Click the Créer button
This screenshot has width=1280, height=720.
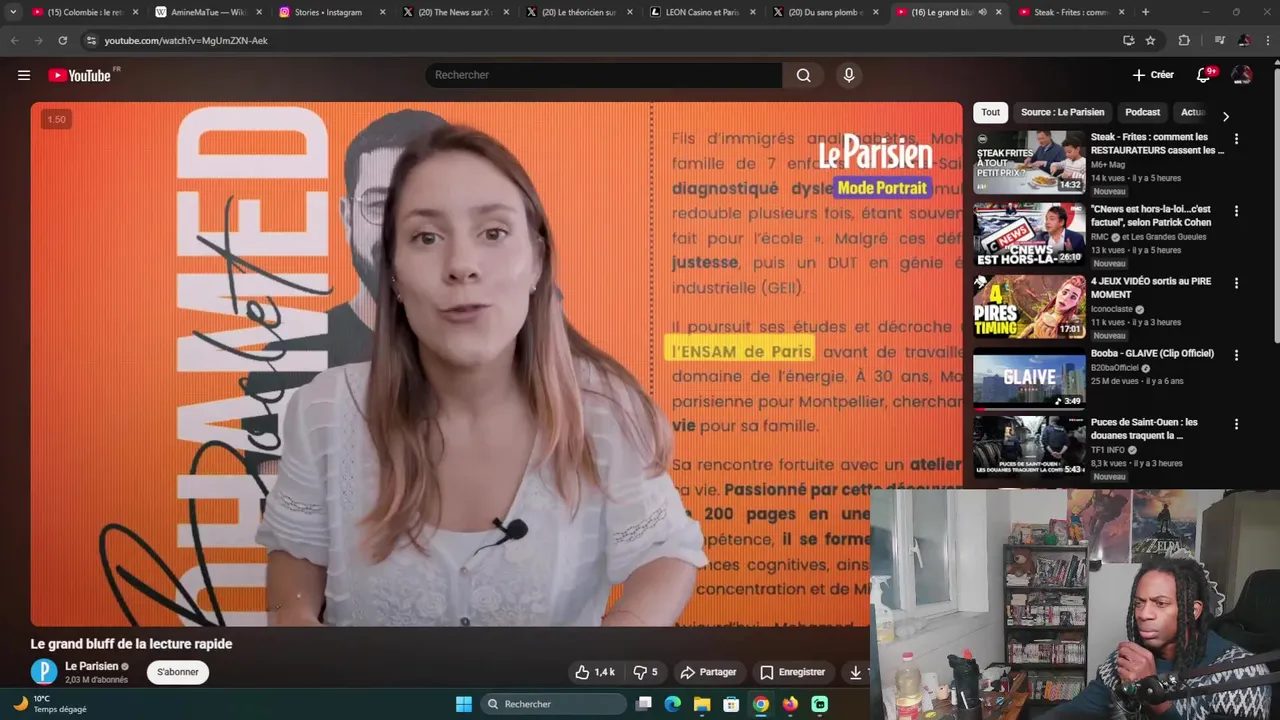(1153, 75)
